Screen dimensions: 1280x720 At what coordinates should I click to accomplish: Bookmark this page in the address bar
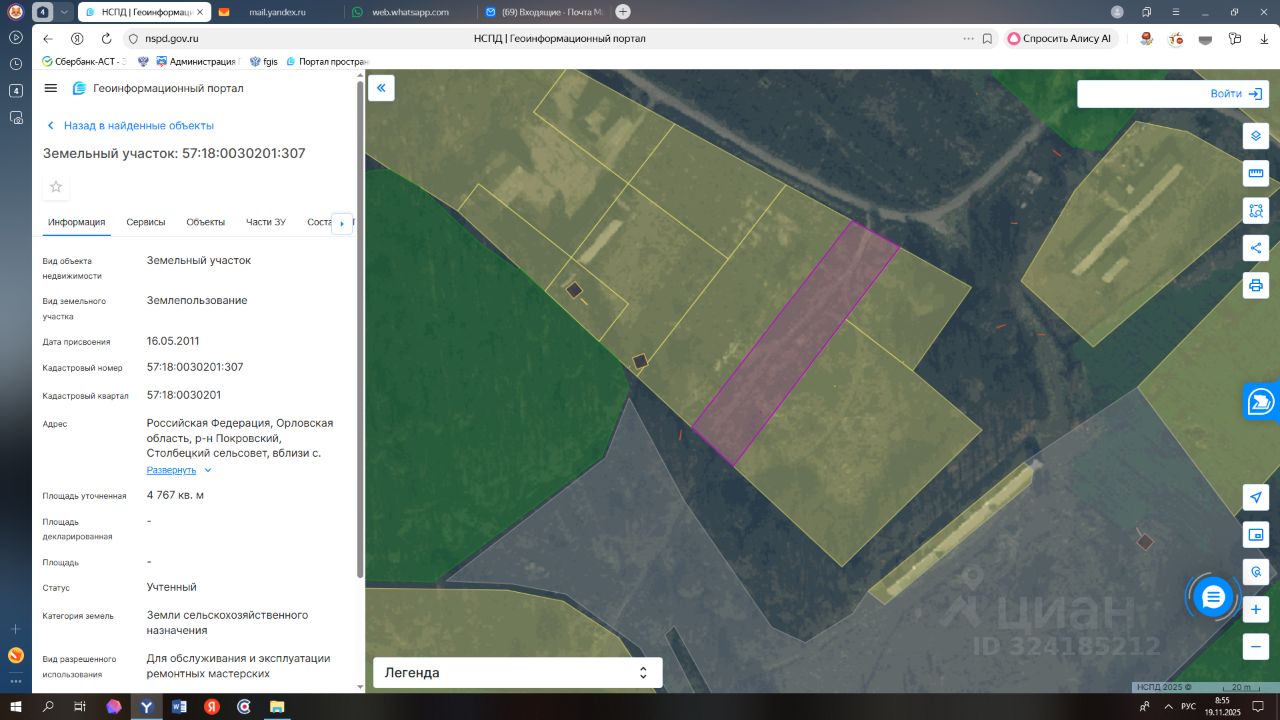987,39
